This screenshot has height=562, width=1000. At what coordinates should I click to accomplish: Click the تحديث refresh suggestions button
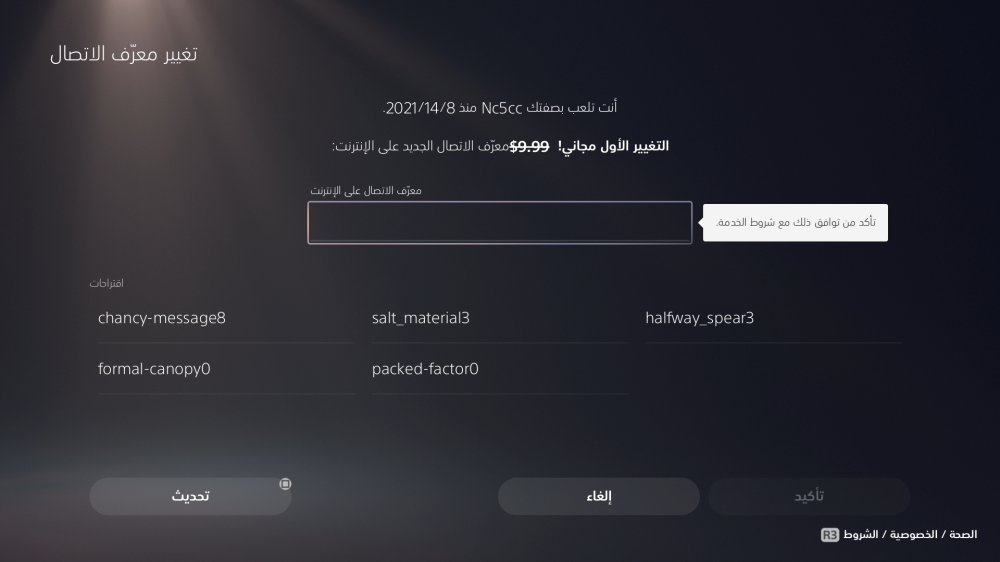click(191, 496)
